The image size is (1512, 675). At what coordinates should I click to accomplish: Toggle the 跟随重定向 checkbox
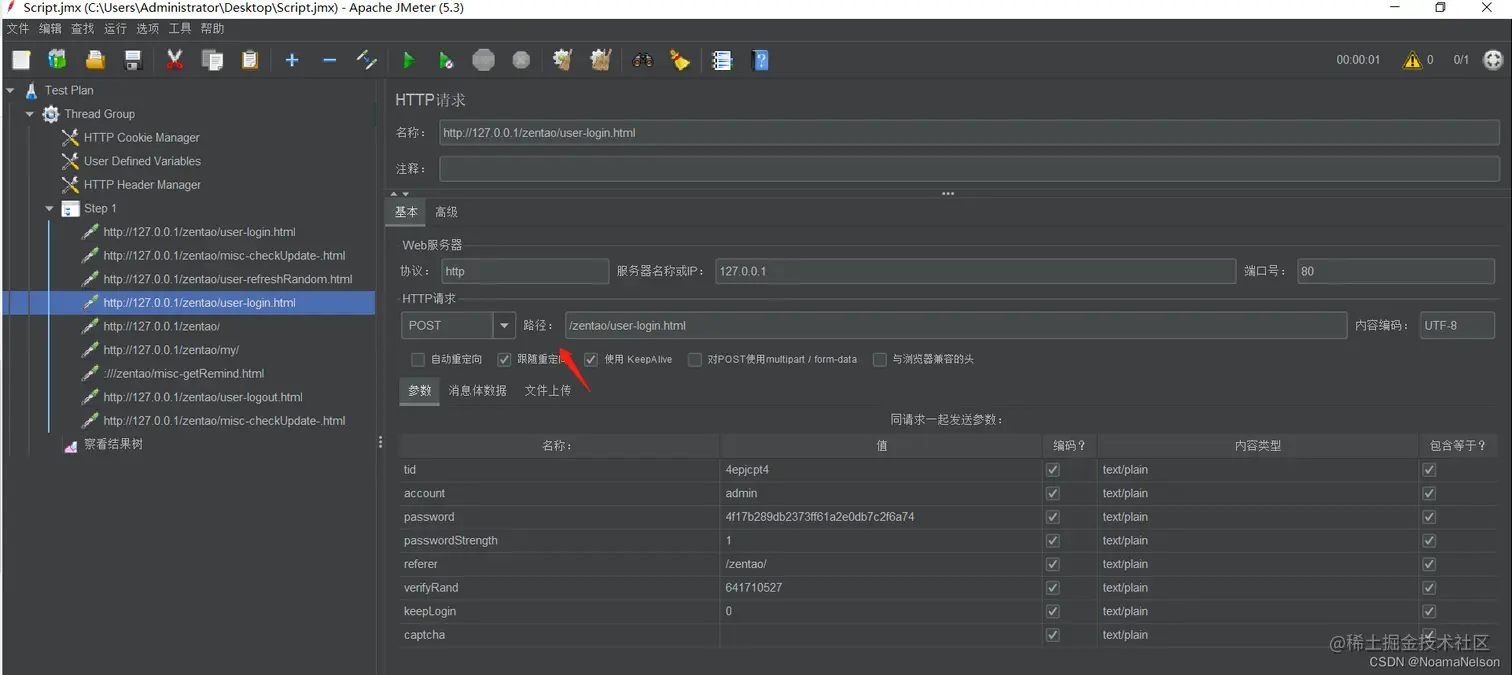[x=504, y=359]
